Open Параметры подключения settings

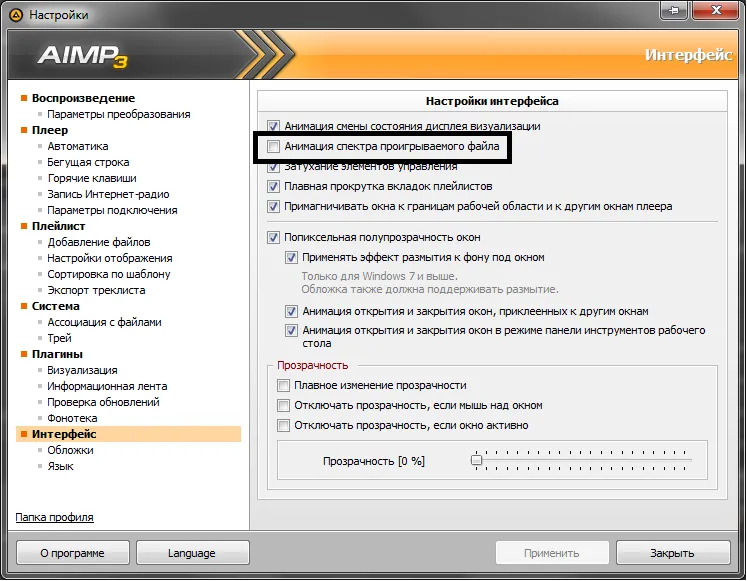112,210
